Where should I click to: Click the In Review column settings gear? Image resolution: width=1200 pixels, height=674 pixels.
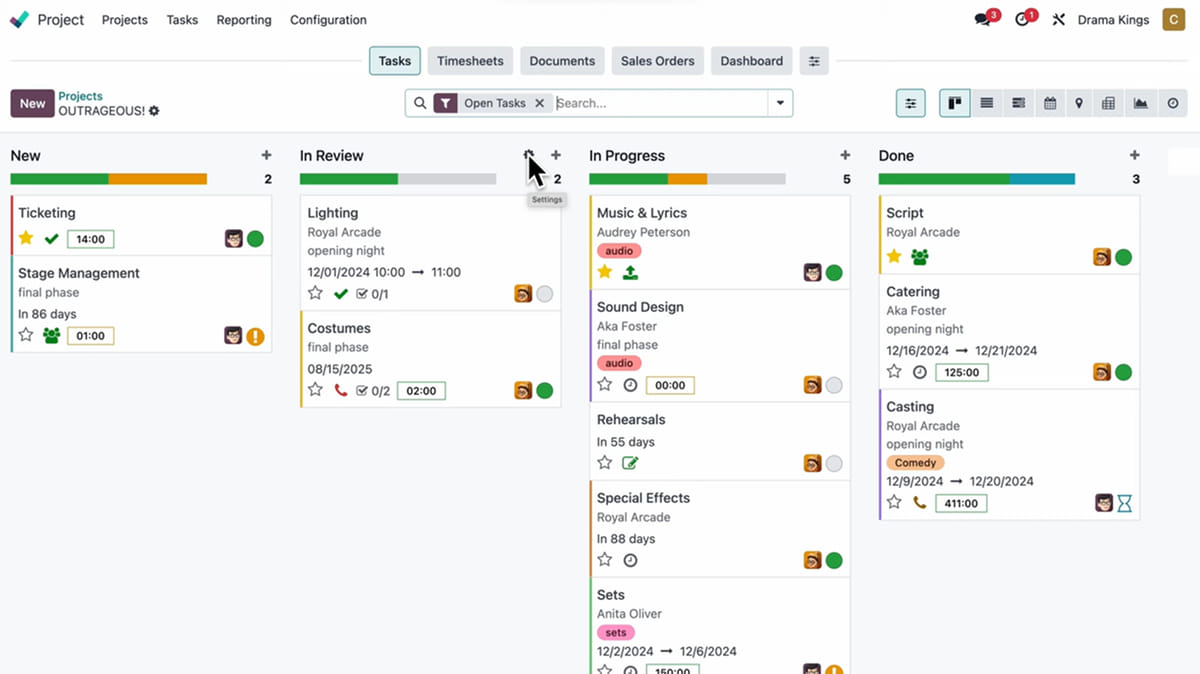(x=529, y=155)
